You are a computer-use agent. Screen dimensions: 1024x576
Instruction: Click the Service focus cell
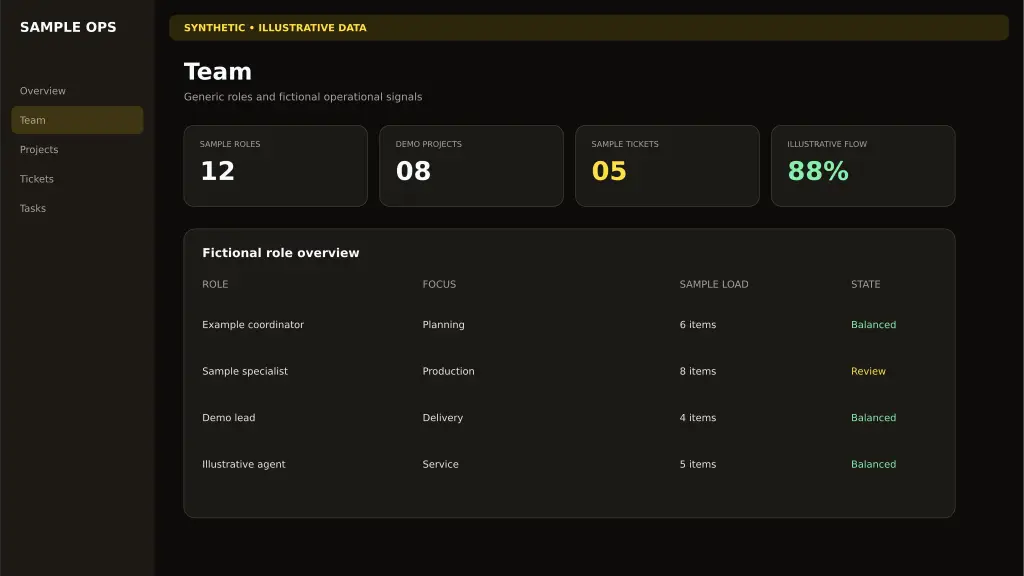(440, 464)
